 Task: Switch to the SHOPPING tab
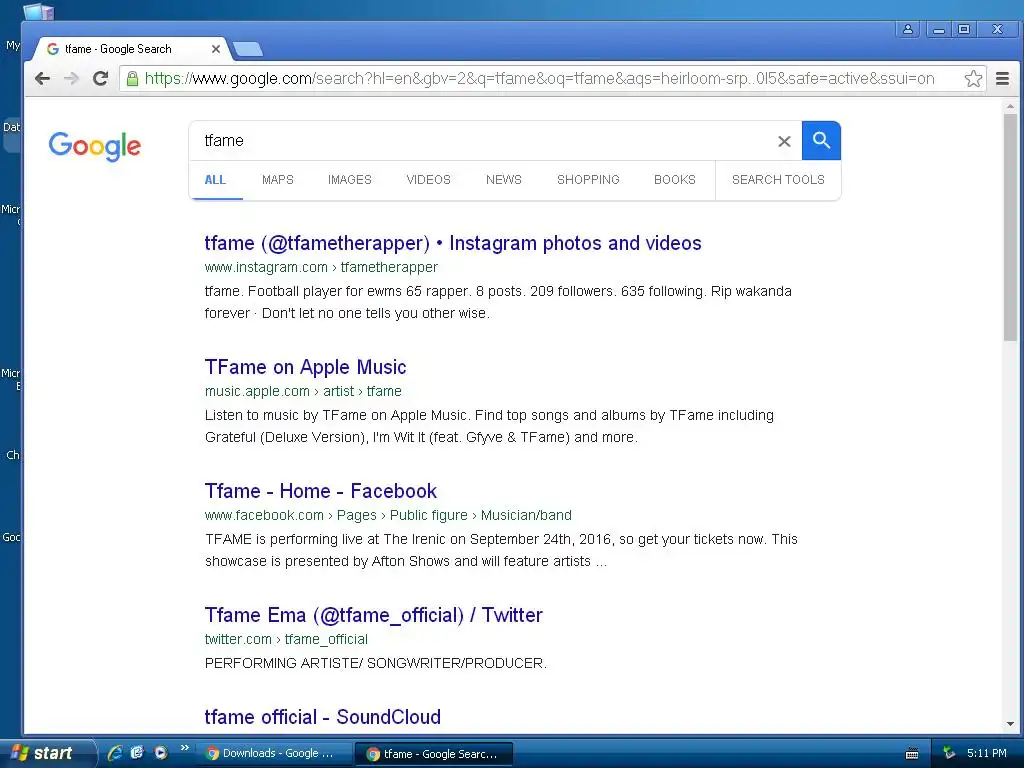tap(588, 180)
